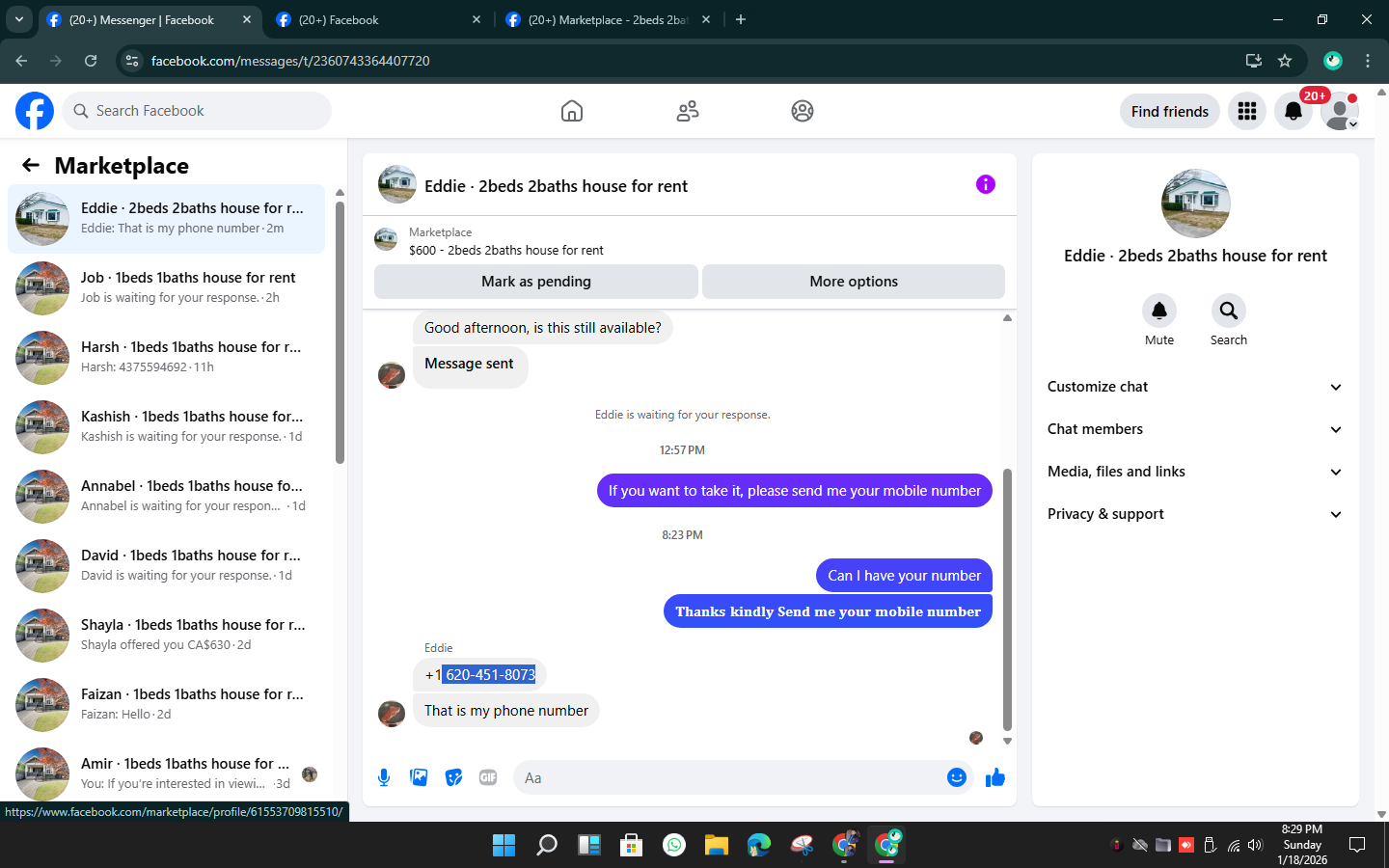The image size is (1389, 868).
Task: Open the Kashish 1beds 1baths conversation
Action: [166, 427]
